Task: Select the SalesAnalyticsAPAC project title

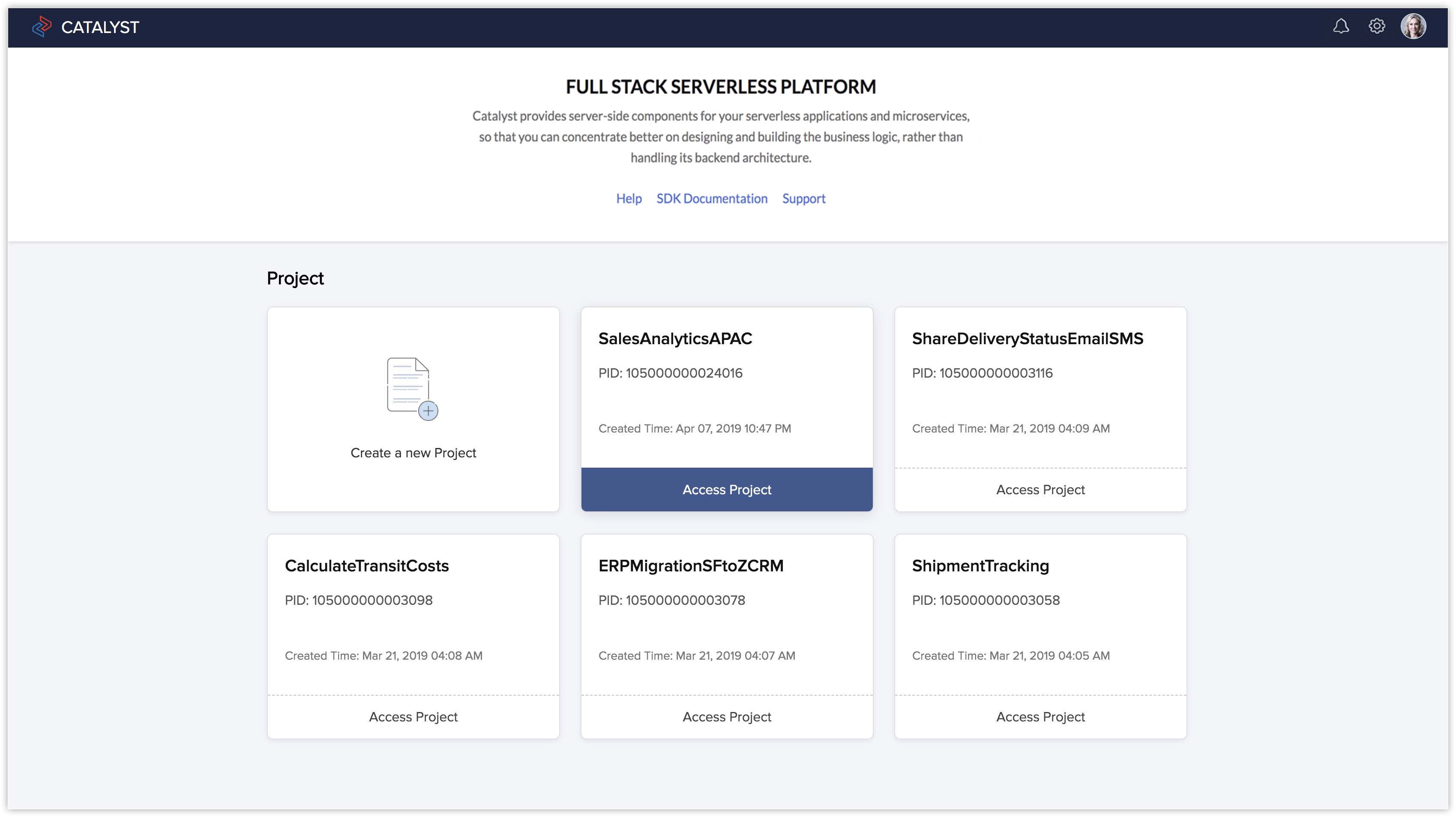Action: 675,339
